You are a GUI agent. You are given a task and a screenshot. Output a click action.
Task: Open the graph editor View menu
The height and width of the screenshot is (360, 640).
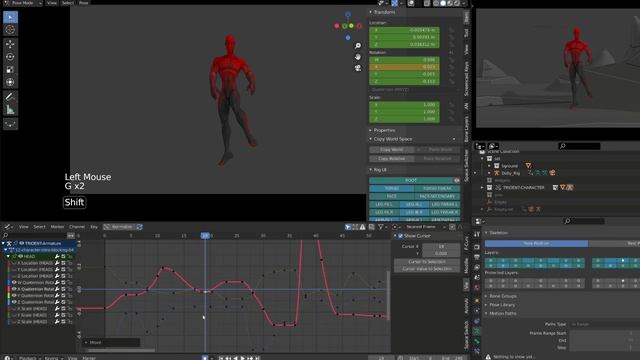[24, 227]
